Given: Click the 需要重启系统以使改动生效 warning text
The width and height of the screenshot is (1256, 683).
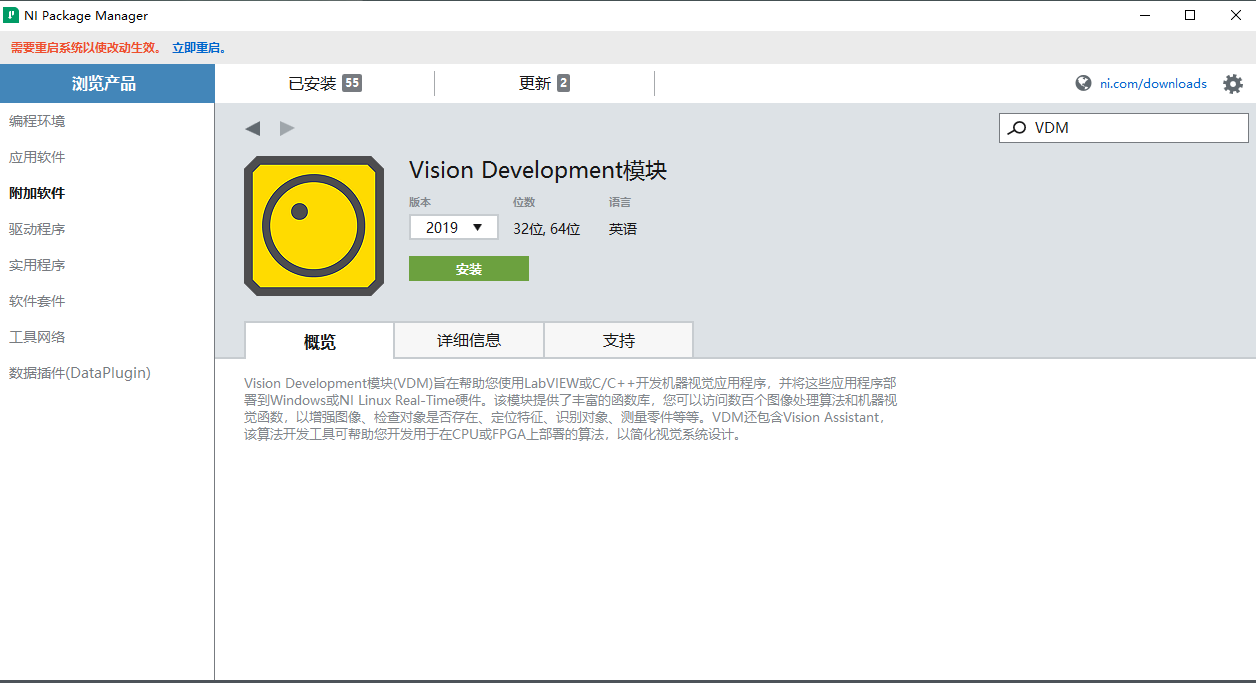Looking at the screenshot, I should [x=86, y=48].
